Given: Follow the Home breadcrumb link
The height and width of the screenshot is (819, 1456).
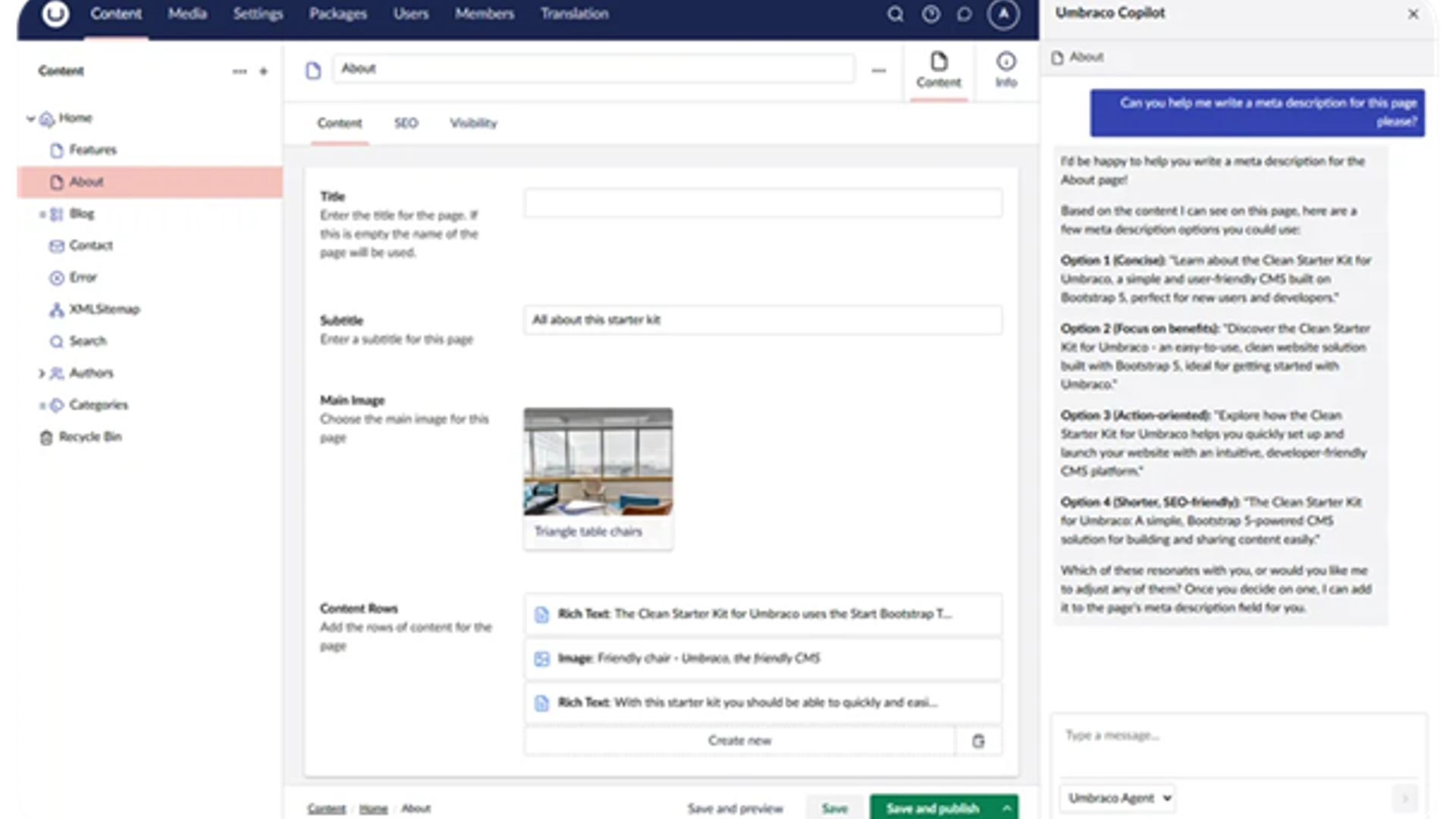Looking at the screenshot, I should pyautogui.click(x=373, y=809).
